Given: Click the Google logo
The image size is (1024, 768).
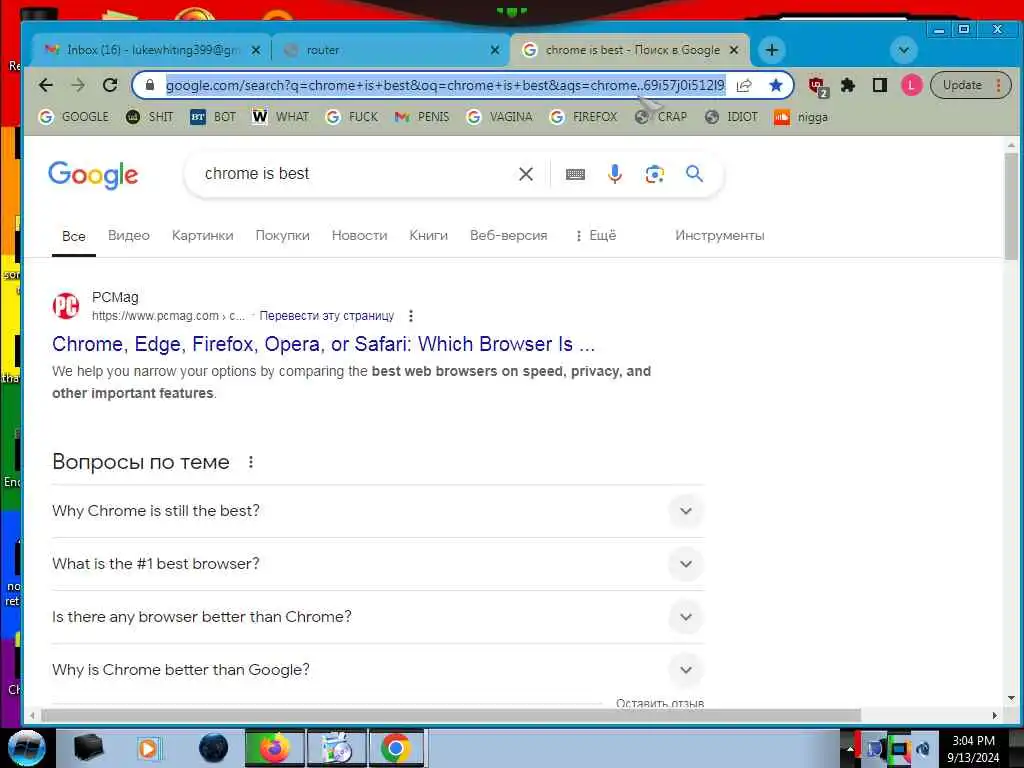Looking at the screenshot, I should [x=93, y=174].
